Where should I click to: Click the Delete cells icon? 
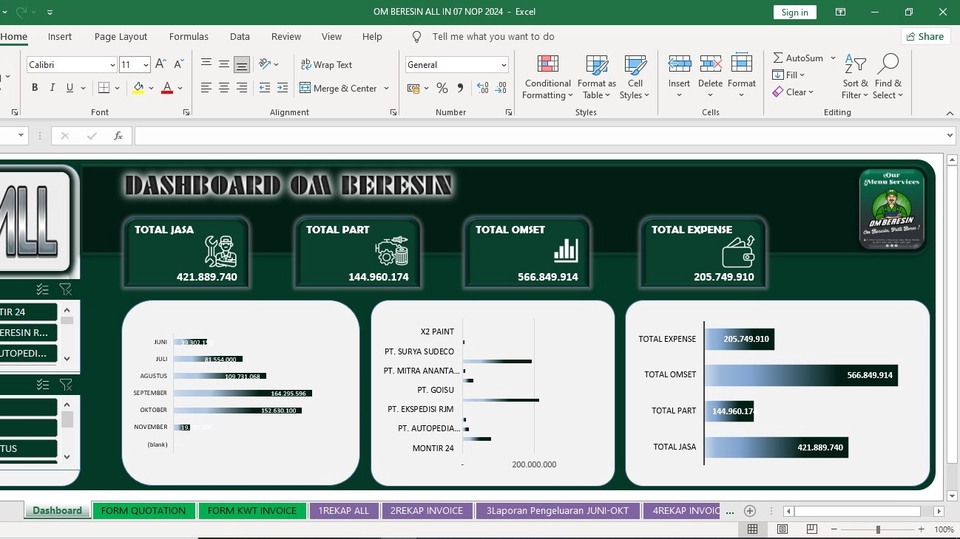(x=710, y=65)
